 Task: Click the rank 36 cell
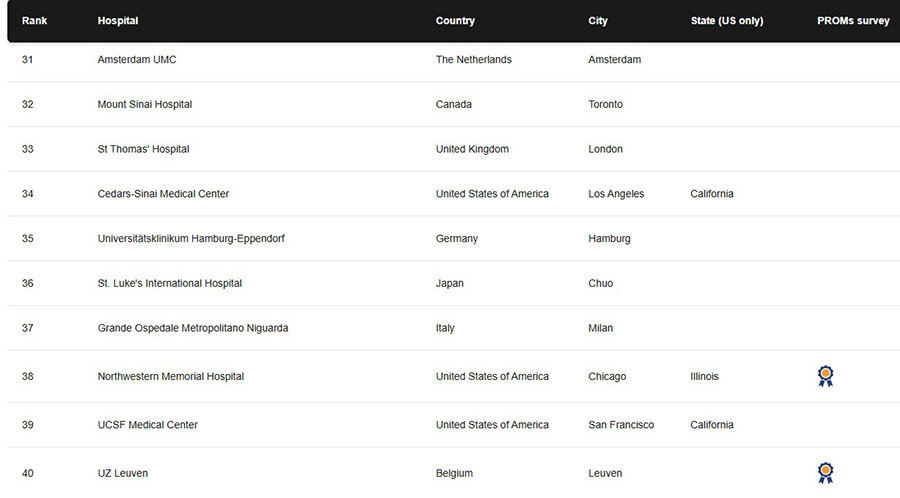point(28,283)
